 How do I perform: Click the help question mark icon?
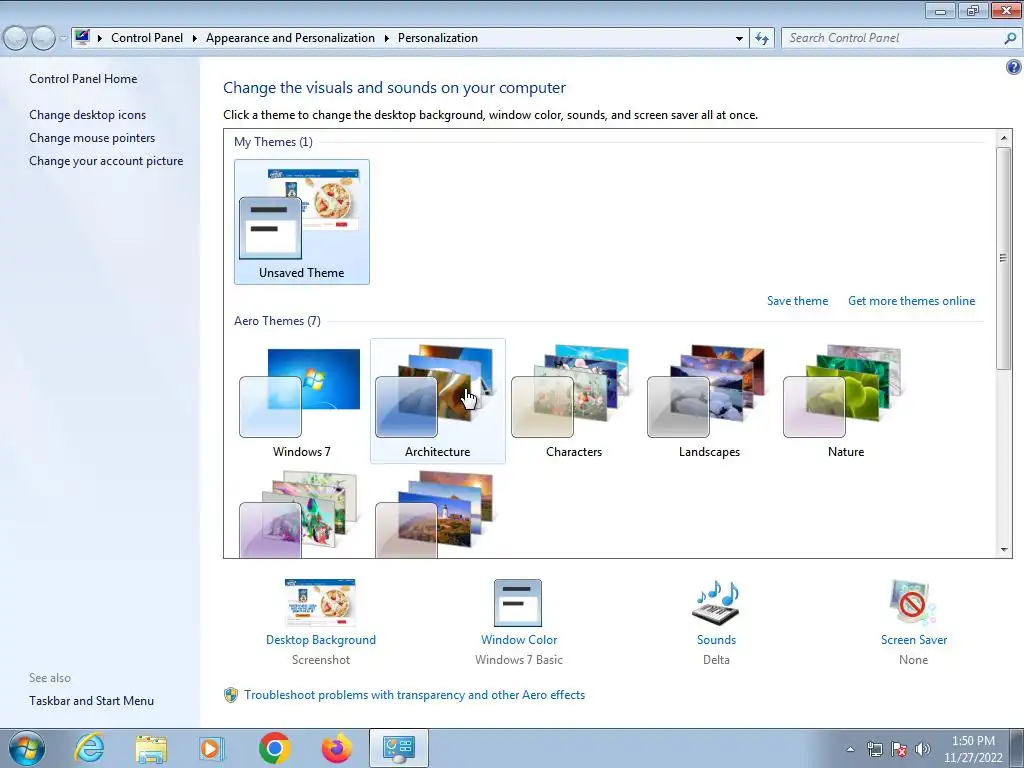pyautogui.click(x=1014, y=67)
